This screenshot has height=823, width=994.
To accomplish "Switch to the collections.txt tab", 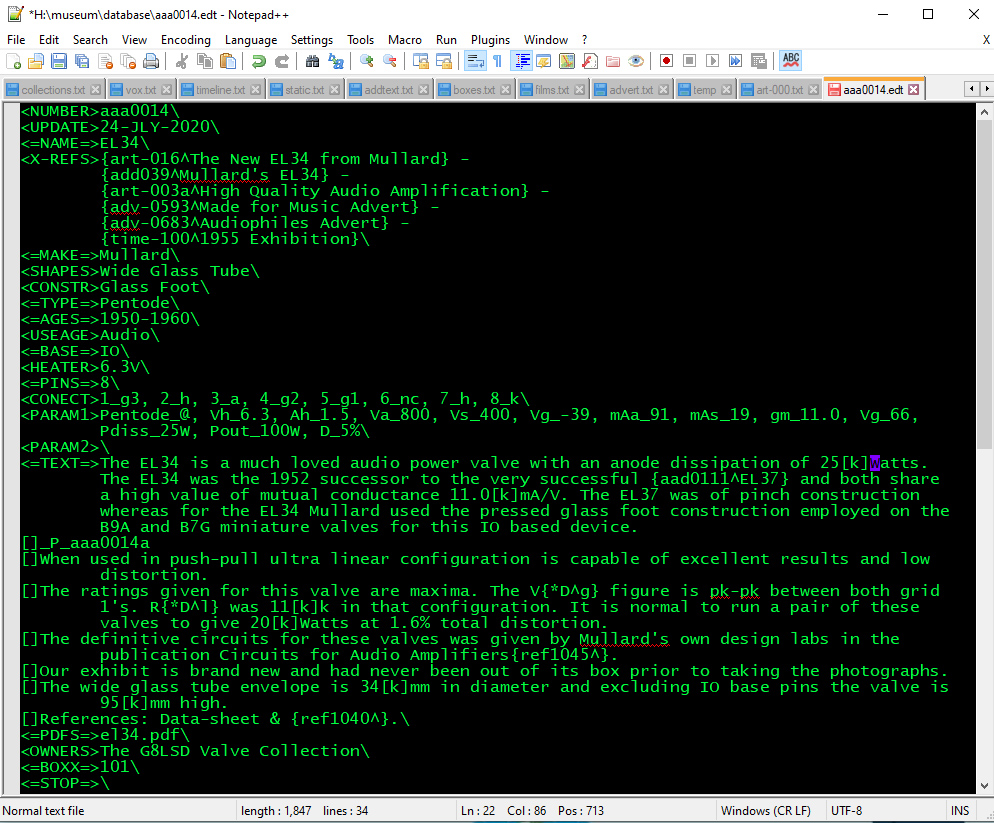I will (x=53, y=90).
